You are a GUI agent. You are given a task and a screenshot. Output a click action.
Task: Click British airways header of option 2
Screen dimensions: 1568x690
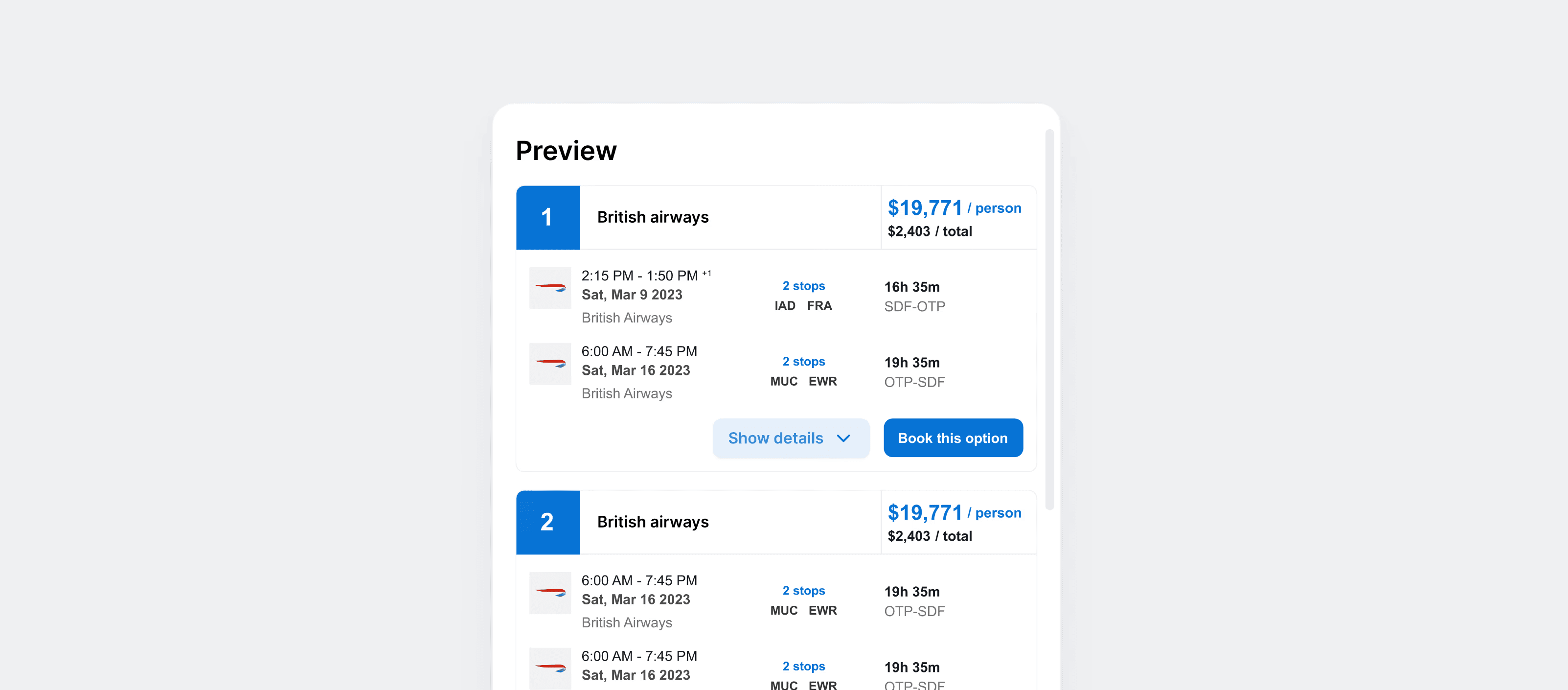653,522
